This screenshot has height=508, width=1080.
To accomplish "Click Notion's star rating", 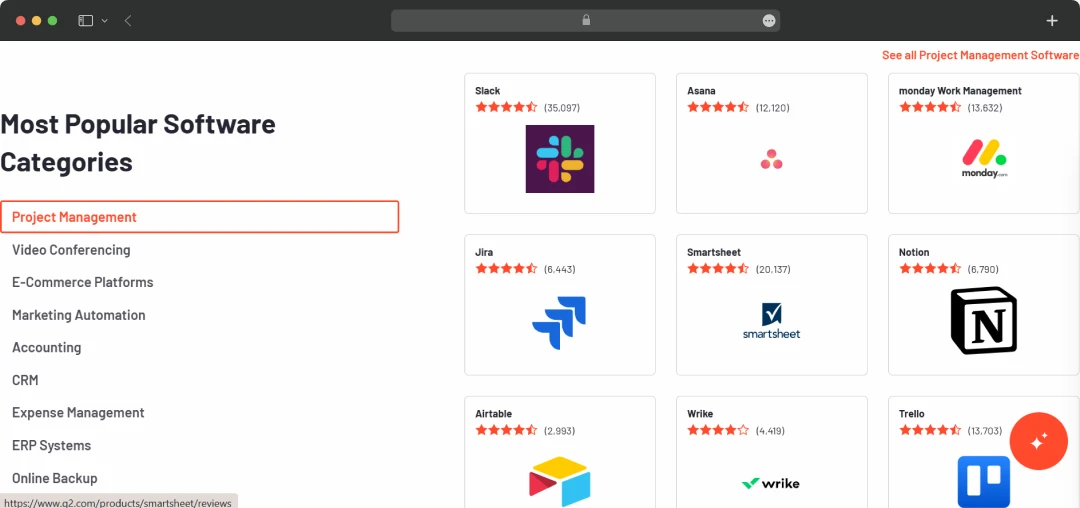I will [930, 269].
